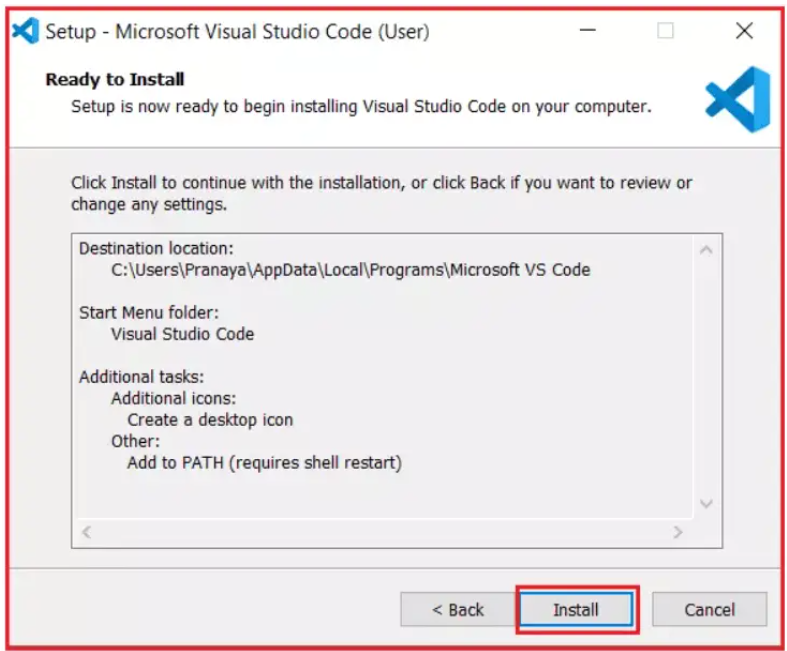Viewport: 787px width, 651px height.
Task: Click the scroll right arrow in summary box
Action: click(678, 532)
